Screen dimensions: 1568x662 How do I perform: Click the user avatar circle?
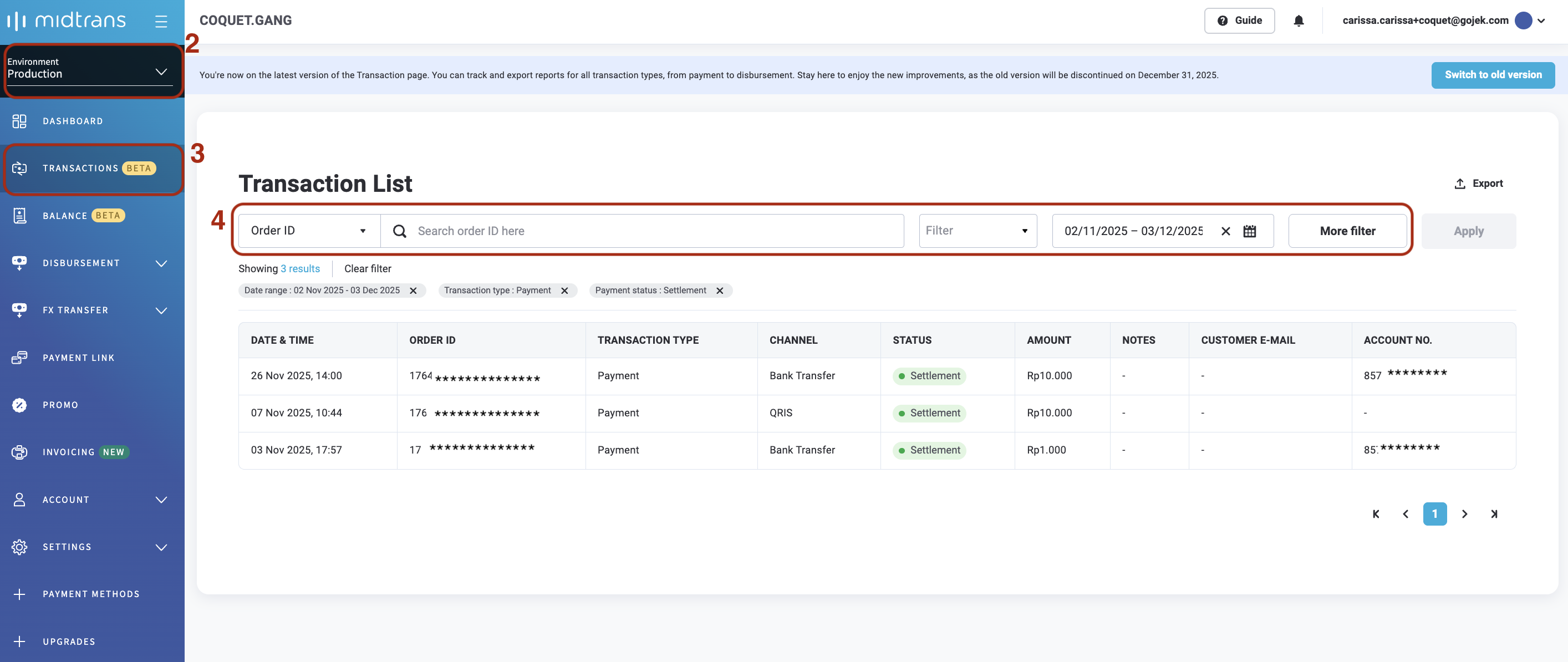pos(1523,21)
